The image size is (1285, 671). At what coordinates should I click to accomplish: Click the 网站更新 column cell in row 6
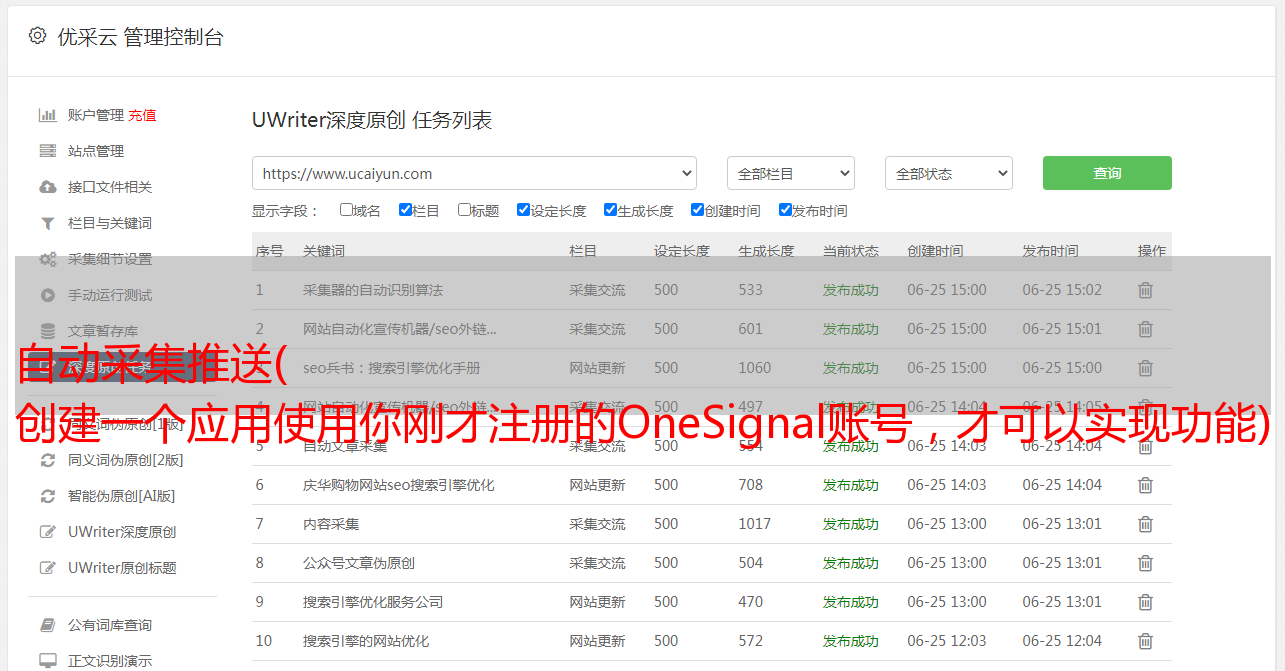click(x=598, y=485)
